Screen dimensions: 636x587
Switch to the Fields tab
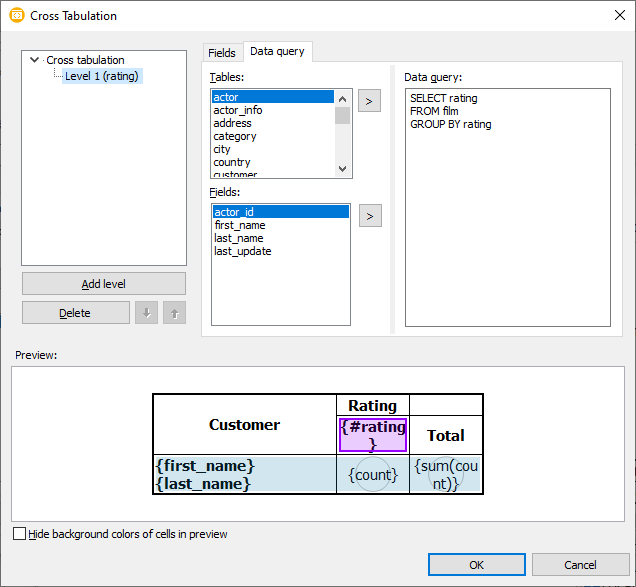222,53
